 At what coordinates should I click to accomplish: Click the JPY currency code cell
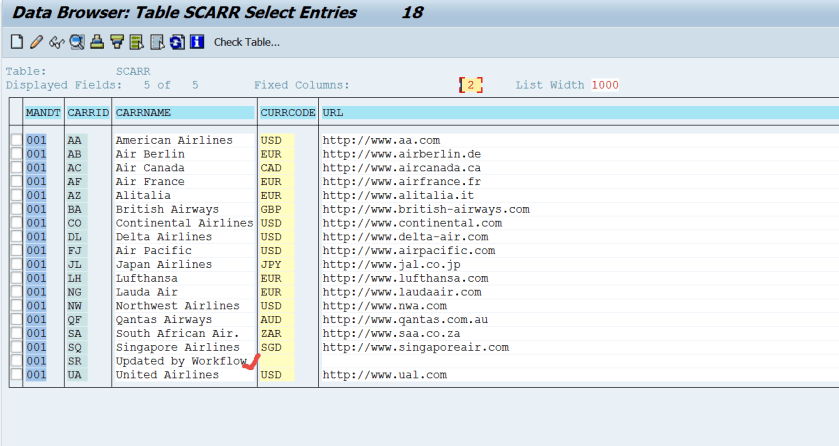[x=277, y=265]
